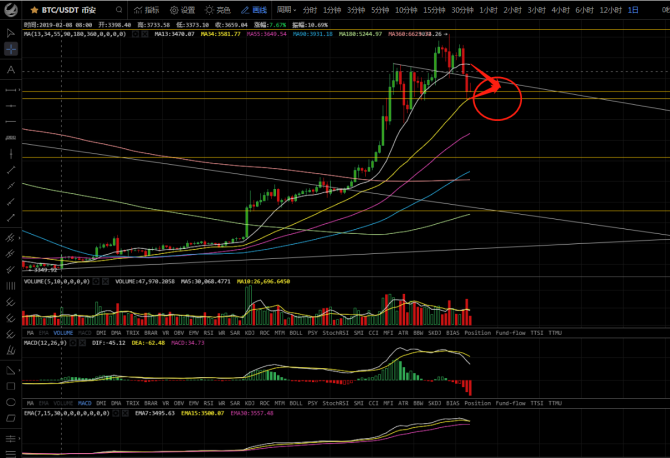Select the 1分钟 interval

point(332,10)
